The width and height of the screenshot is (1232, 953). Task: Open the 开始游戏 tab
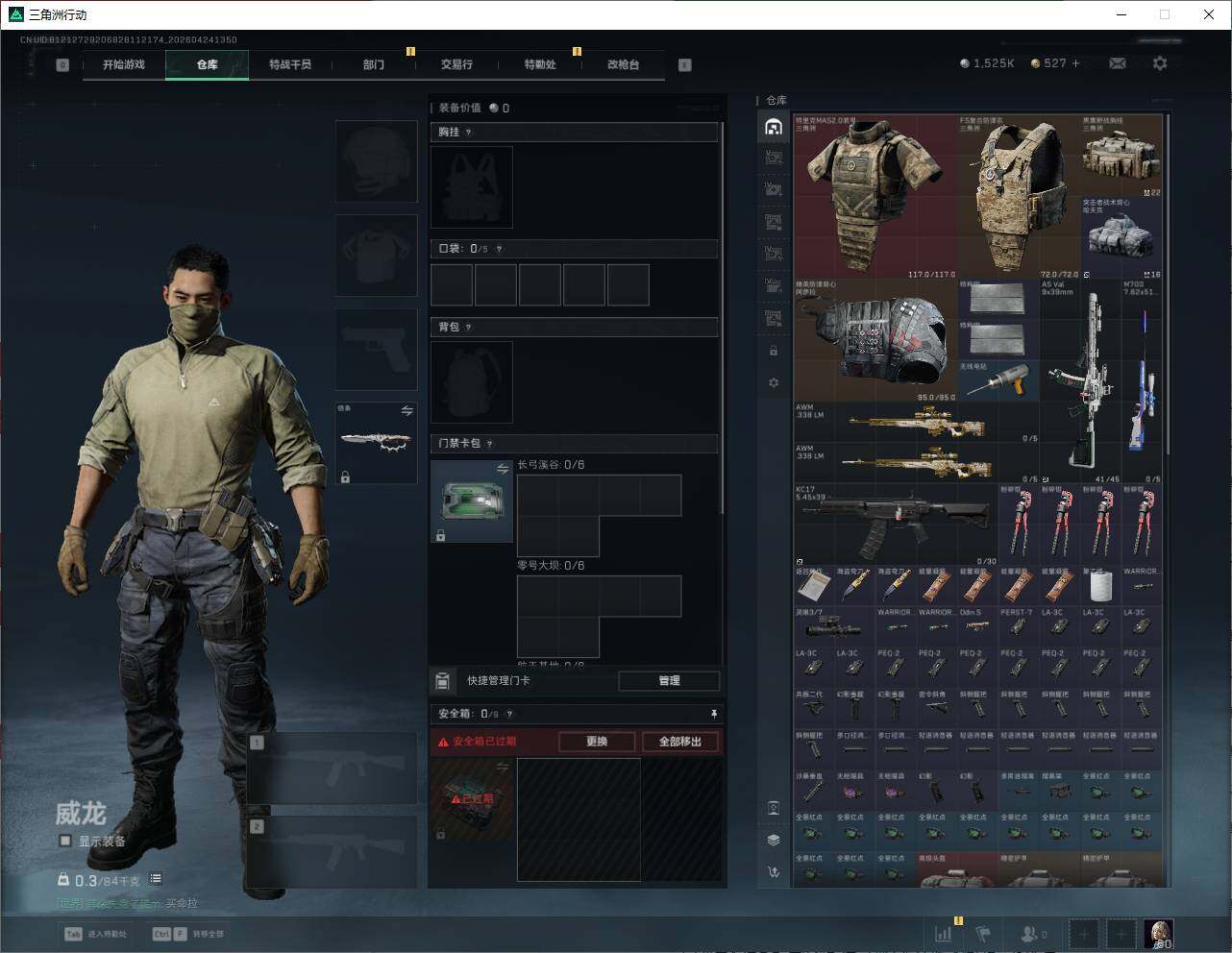124,64
